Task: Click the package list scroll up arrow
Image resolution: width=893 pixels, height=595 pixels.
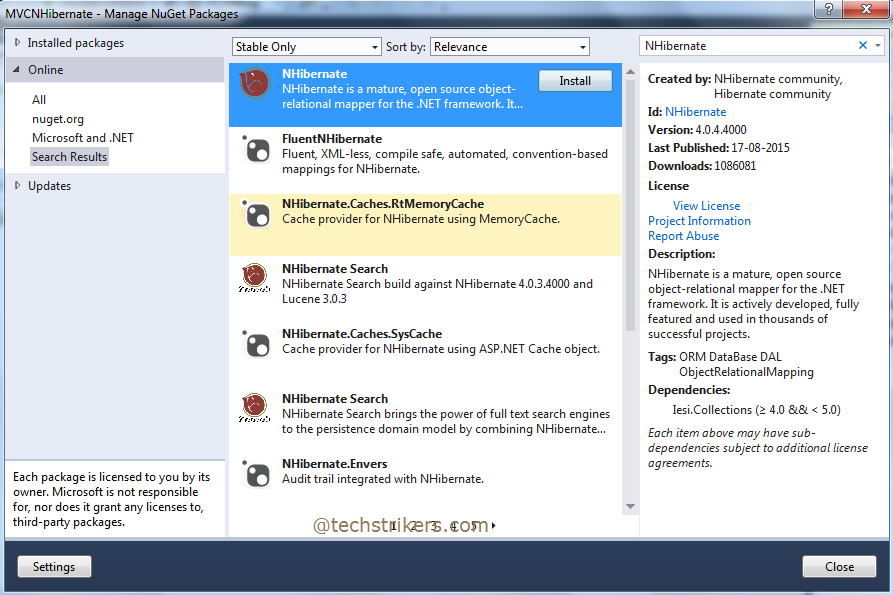Action: [x=630, y=72]
